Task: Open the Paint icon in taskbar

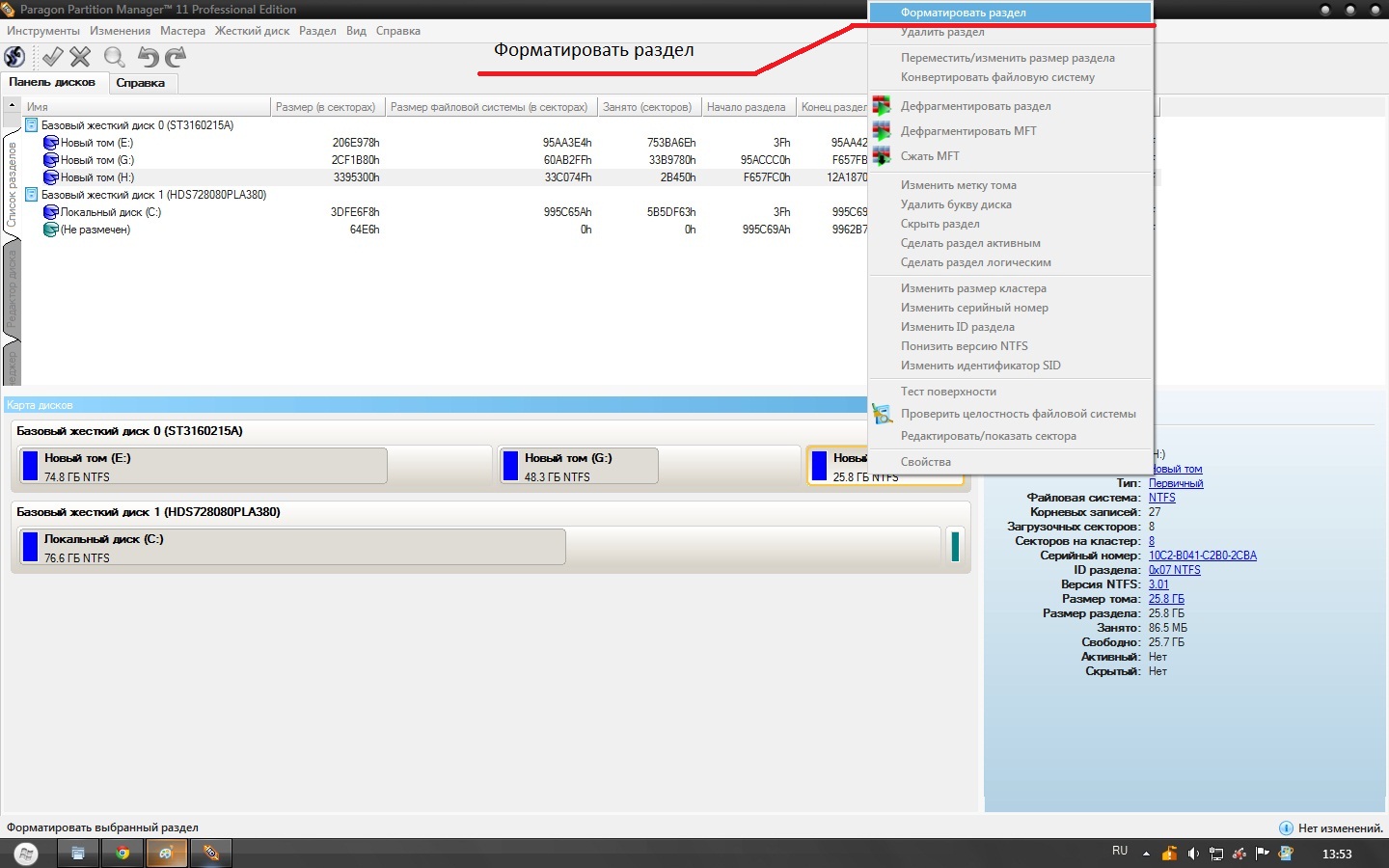Action: (x=166, y=853)
